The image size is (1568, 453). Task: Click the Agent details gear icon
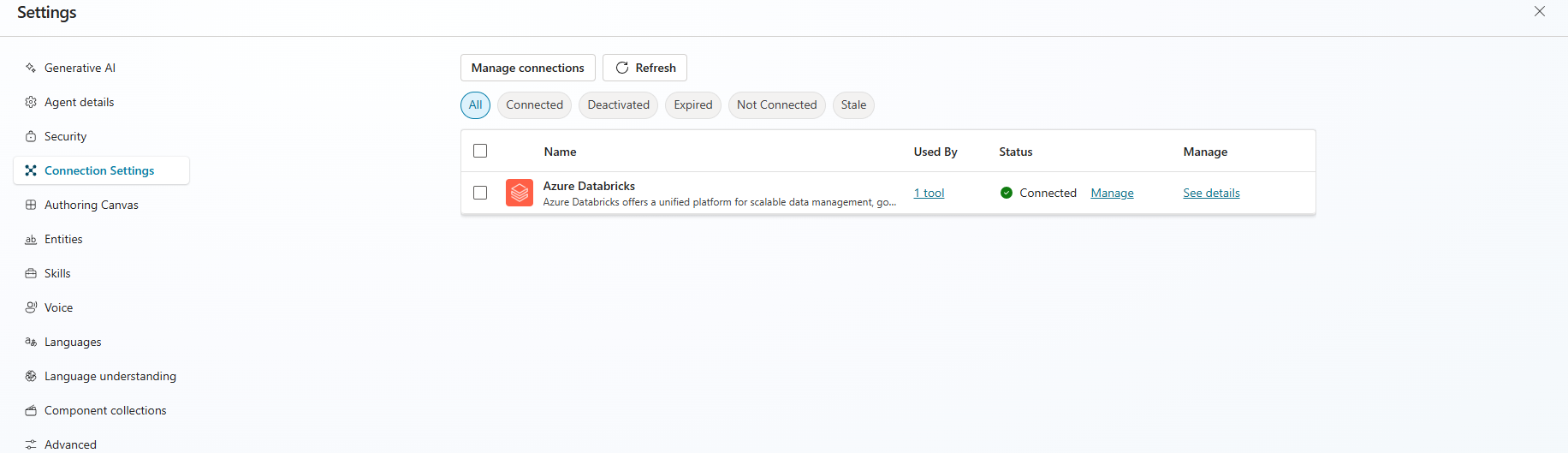tap(31, 102)
